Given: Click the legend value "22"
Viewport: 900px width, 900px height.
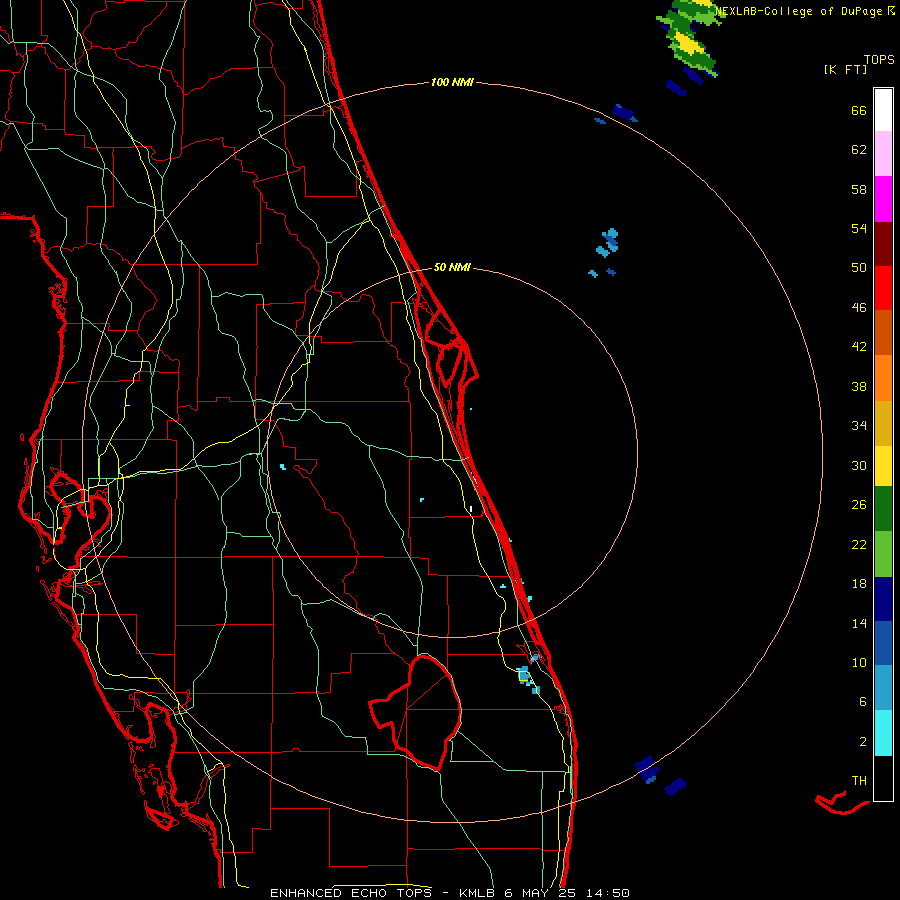Looking at the screenshot, I should (859, 544).
